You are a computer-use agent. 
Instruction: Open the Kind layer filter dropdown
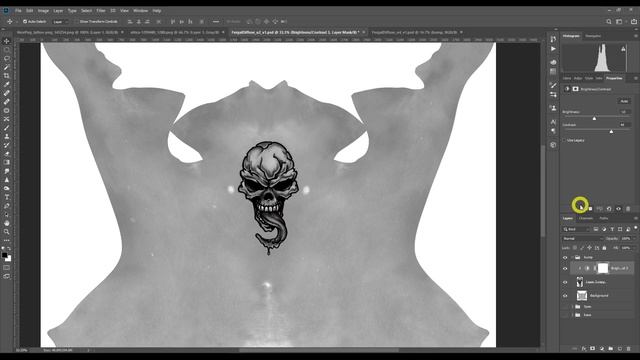(x=576, y=229)
